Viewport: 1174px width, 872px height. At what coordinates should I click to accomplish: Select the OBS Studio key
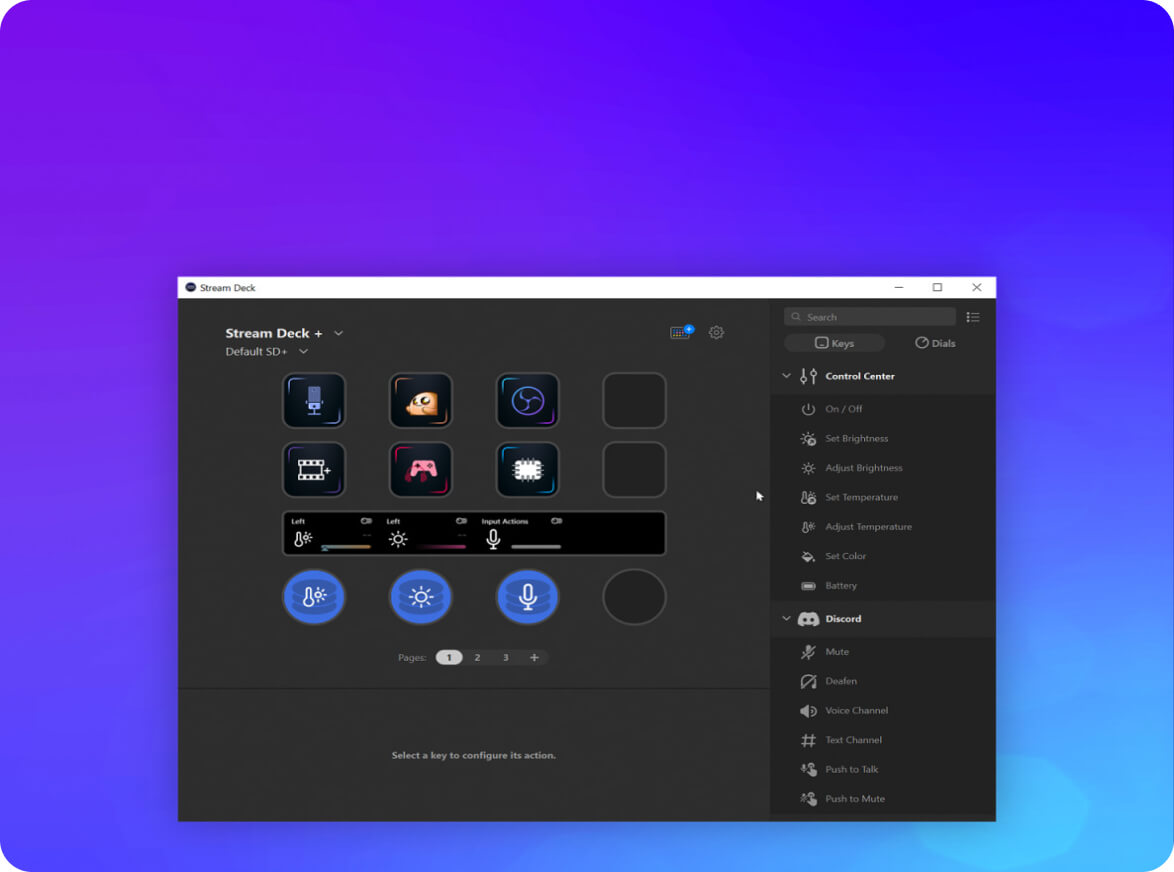click(527, 400)
